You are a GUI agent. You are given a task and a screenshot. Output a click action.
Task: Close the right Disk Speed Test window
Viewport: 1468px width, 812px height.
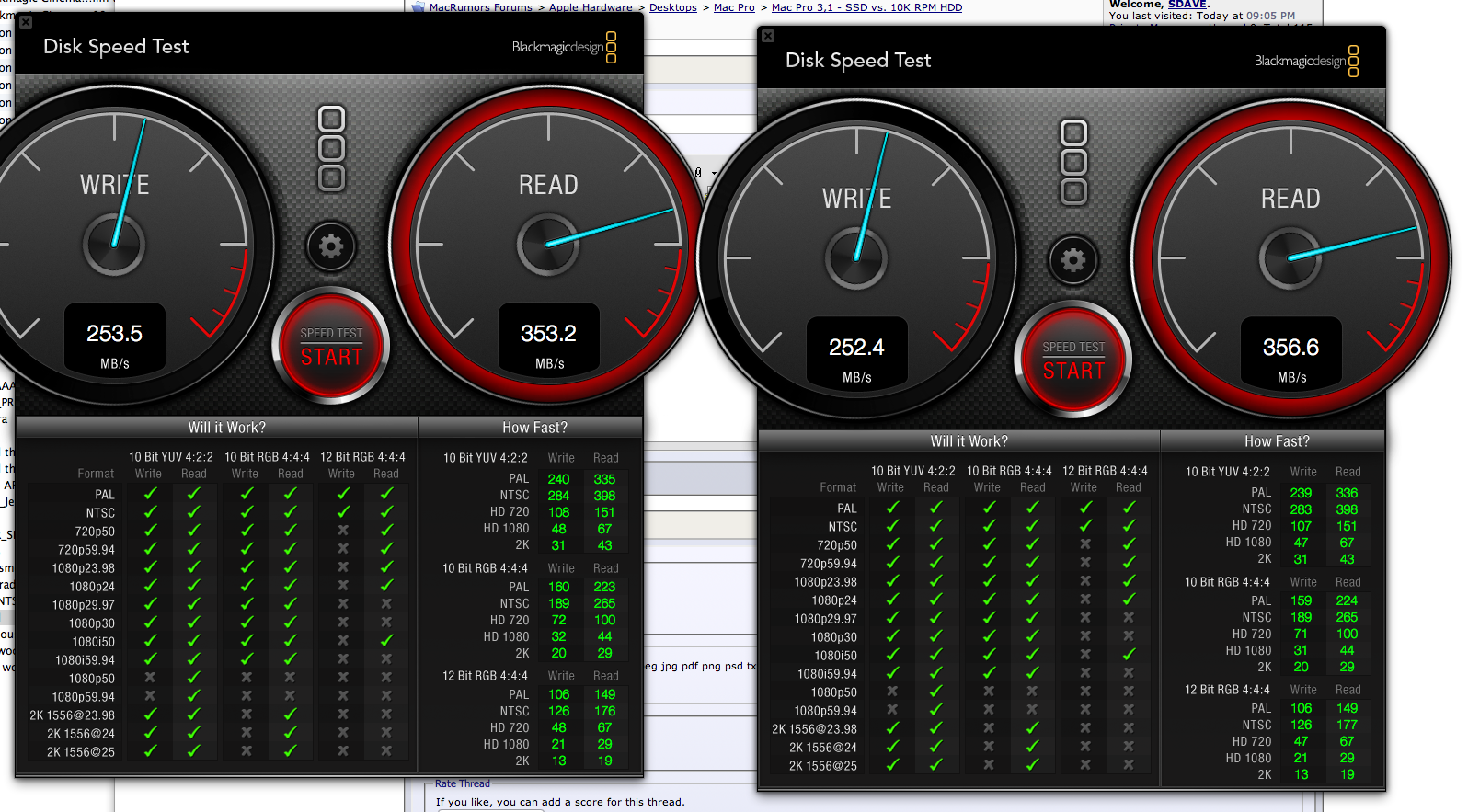(768, 36)
